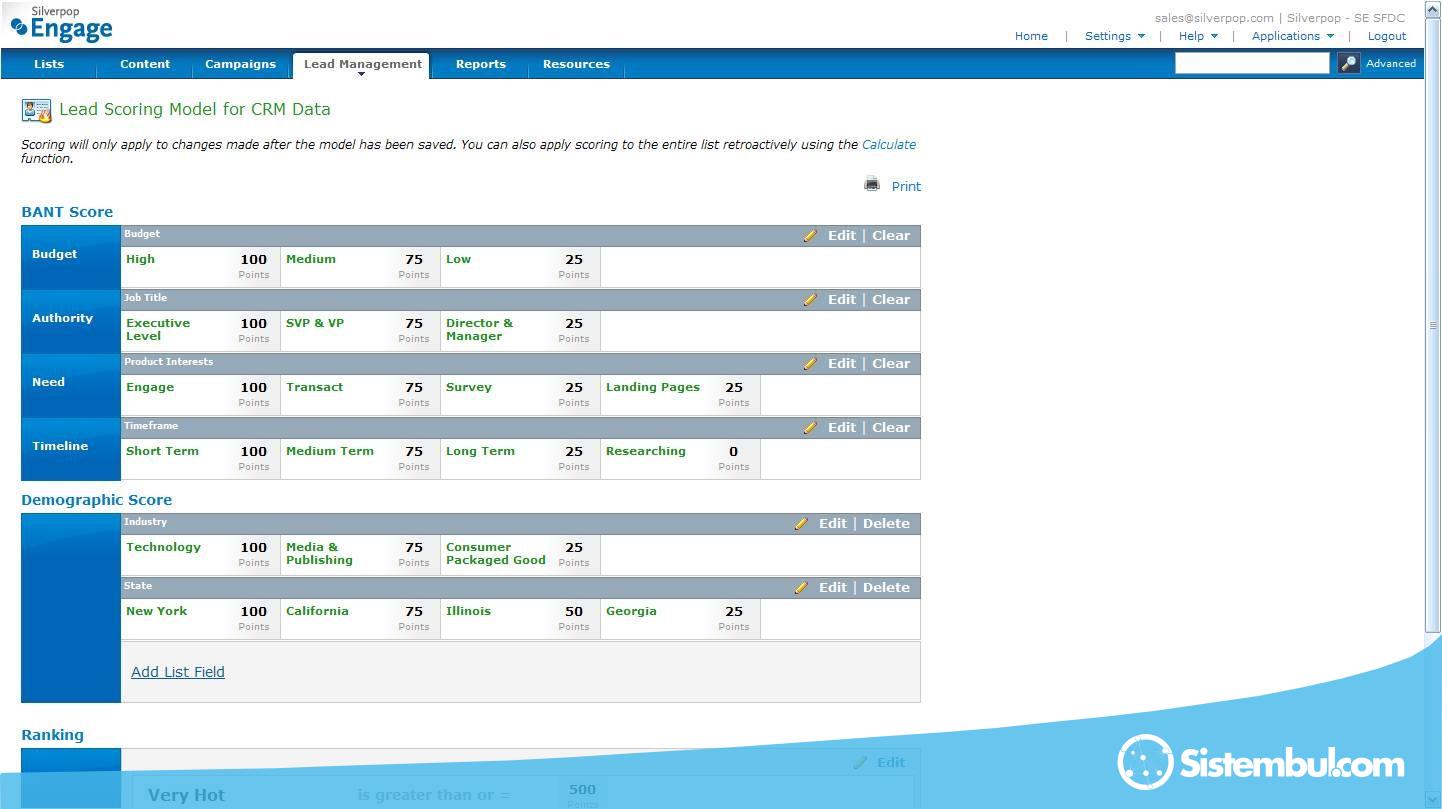1442x809 pixels.
Task: Click the Short Term timeframe value
Action: point(162,451)
